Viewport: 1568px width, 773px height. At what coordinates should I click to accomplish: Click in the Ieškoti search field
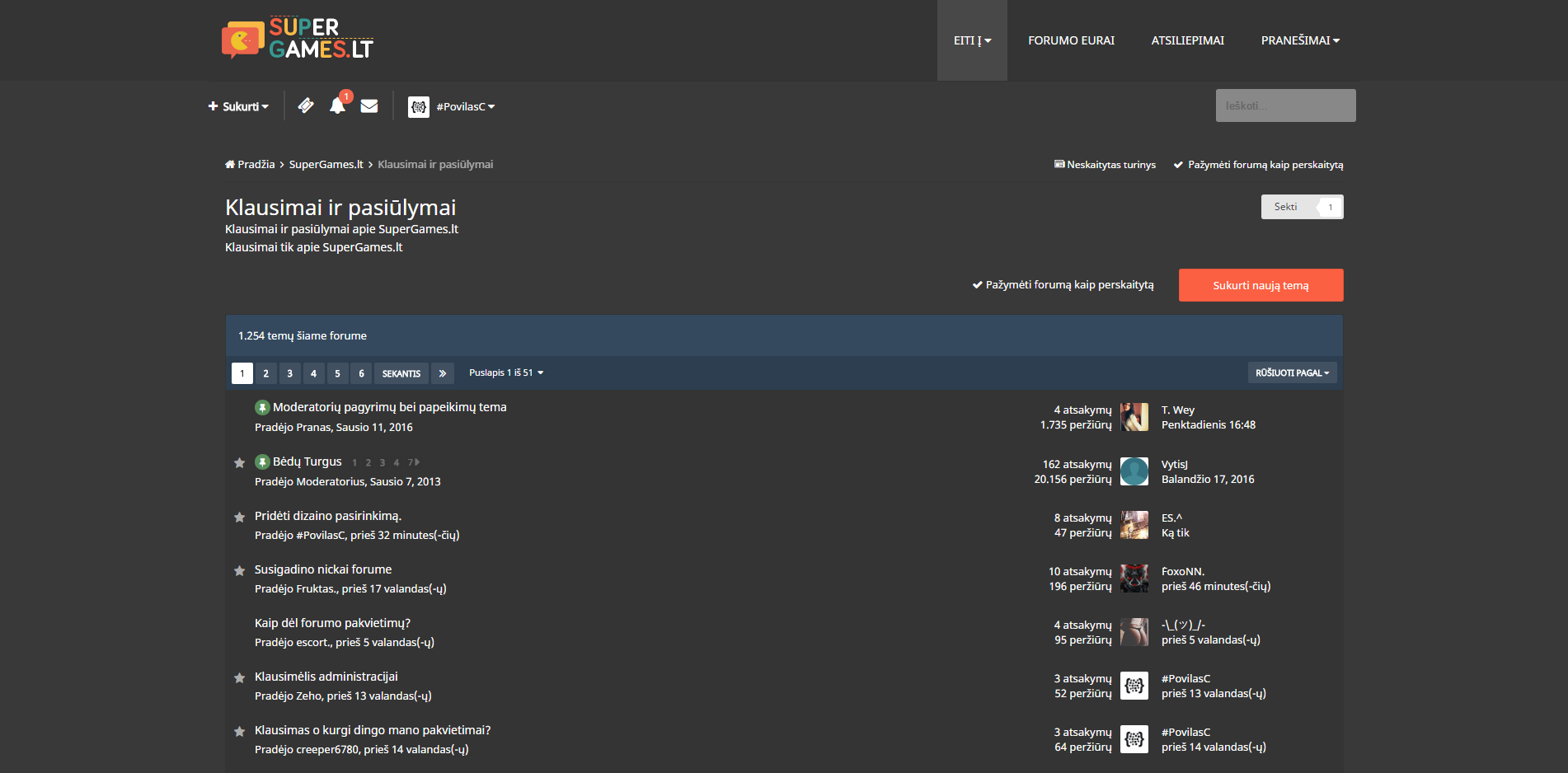[1285, 105]
